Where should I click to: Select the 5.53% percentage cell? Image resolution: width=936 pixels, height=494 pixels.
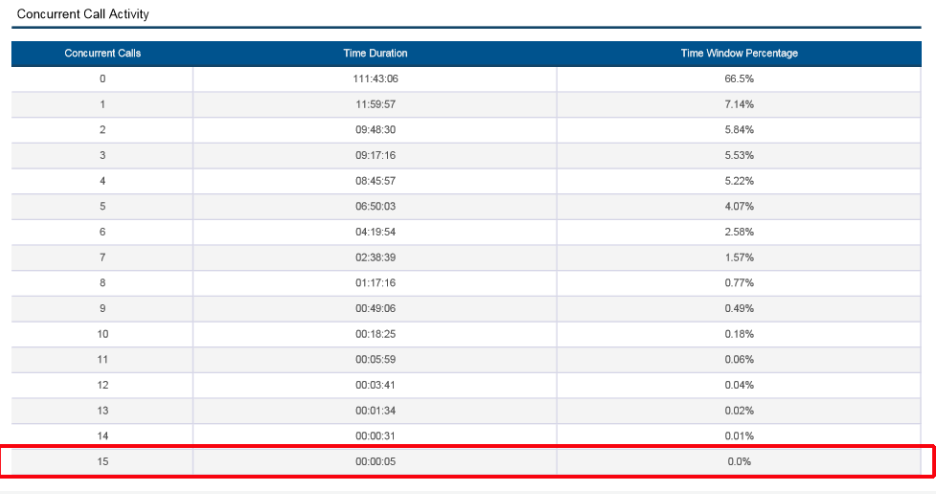739,155
